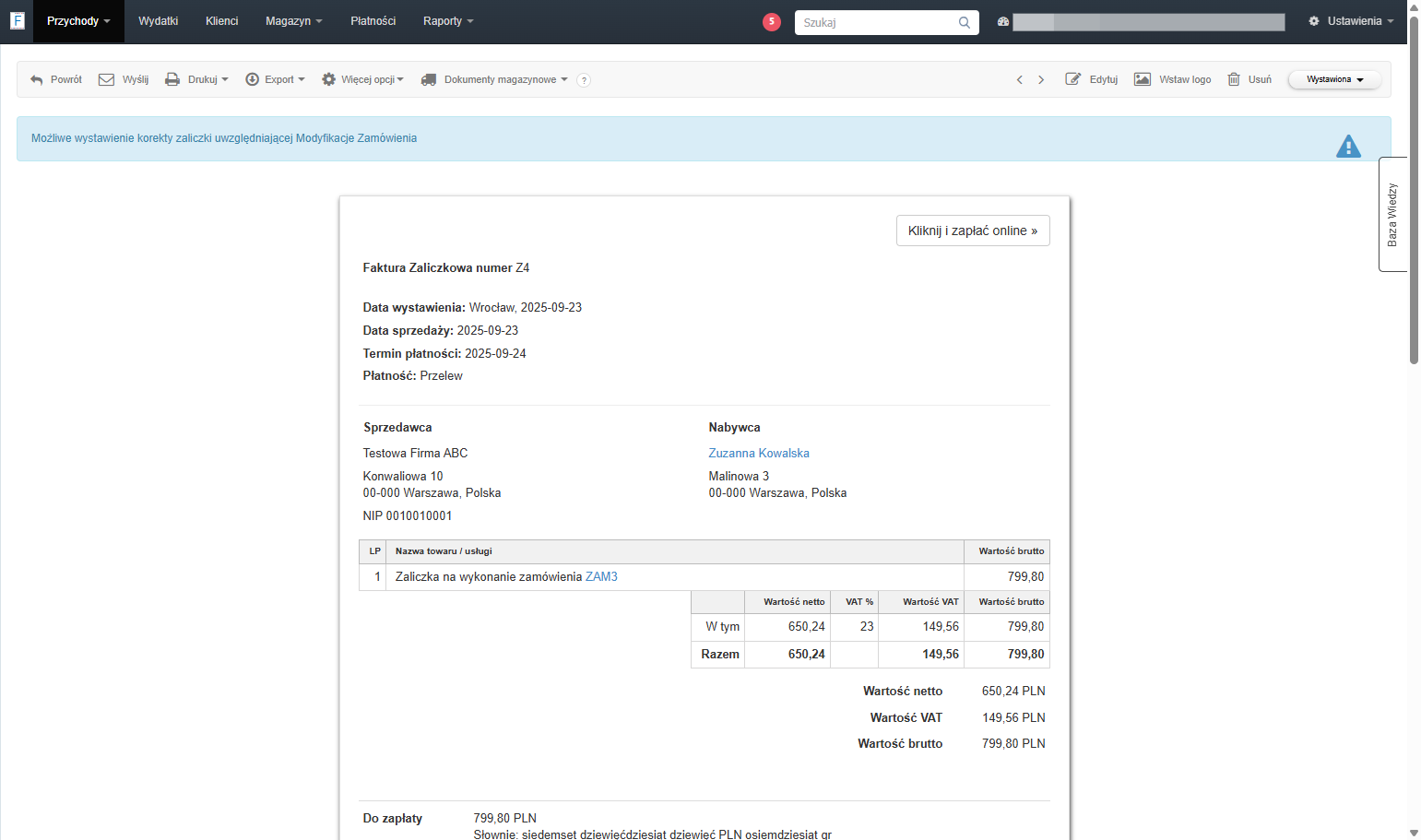The width and height of the screenshot is (1421, 840).
Task: Go to previous document arrow
Action: (1020, 80)
